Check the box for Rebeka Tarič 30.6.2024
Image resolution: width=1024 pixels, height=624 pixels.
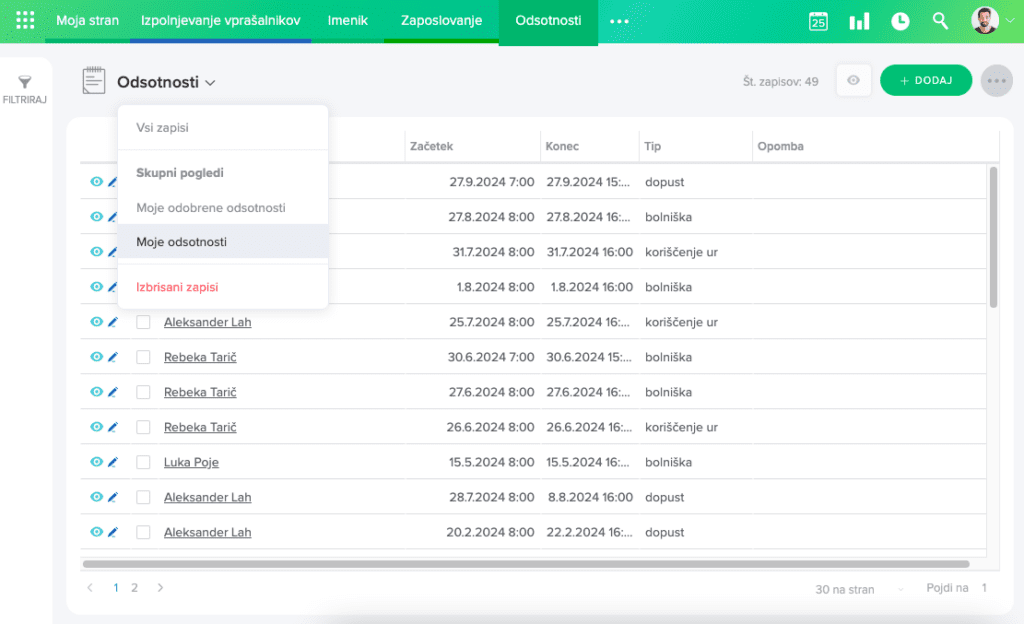pos(143,357)
